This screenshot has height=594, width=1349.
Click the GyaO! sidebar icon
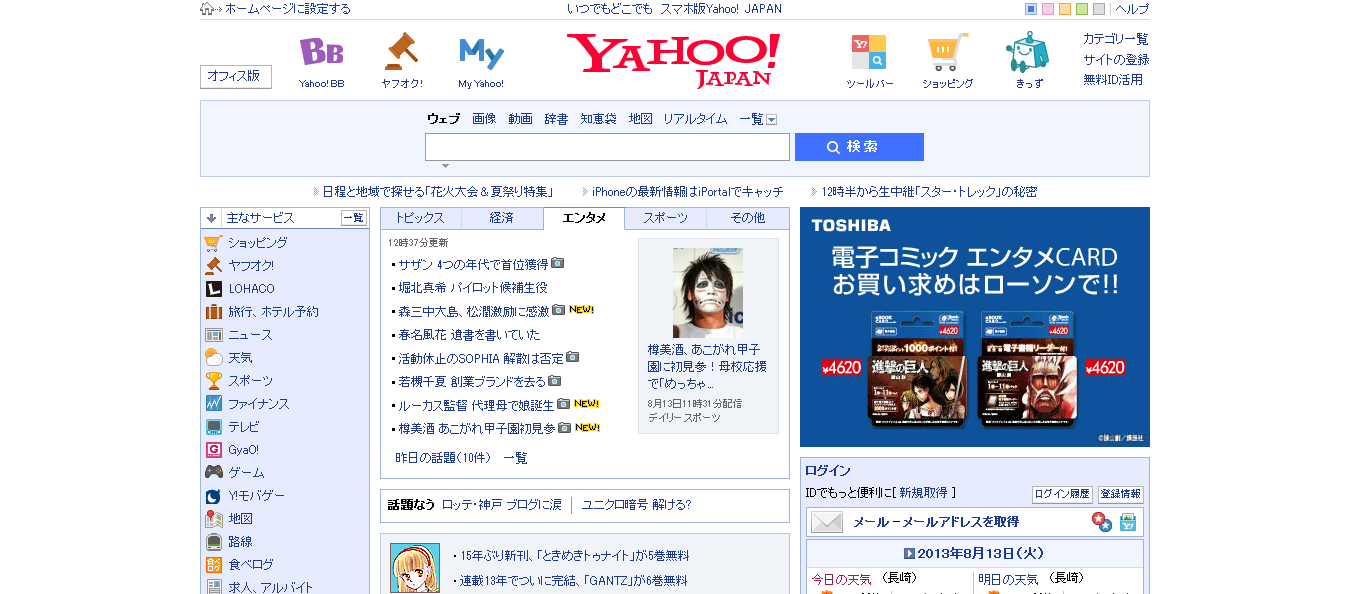pyautogui.click(x=213, y=449)
